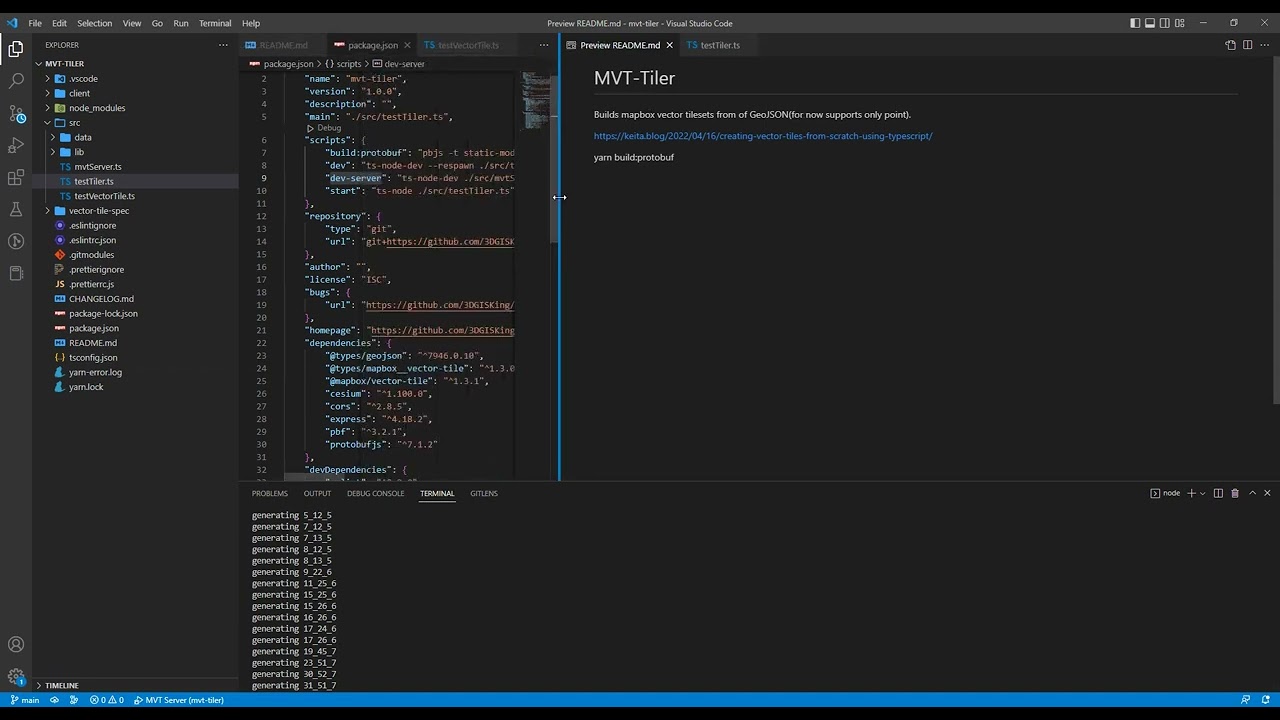Click the package.json editor vertical scrollbar
The height and width of the screenshot is (720, 1280).
[554, 158]
